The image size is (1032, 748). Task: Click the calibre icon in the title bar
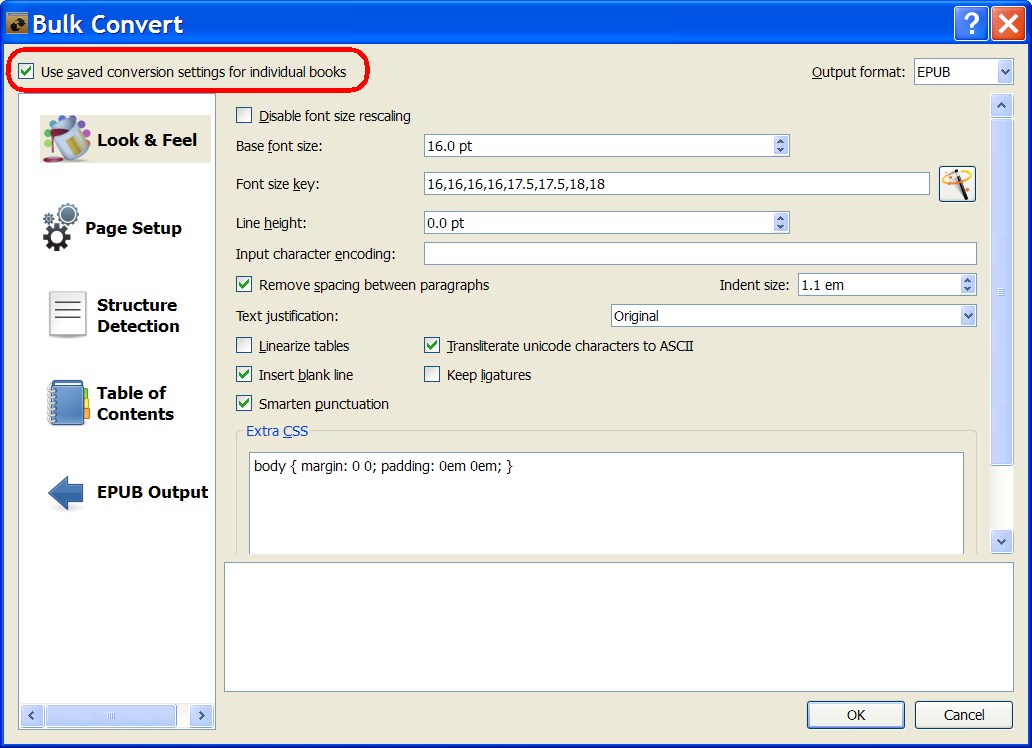16,24
